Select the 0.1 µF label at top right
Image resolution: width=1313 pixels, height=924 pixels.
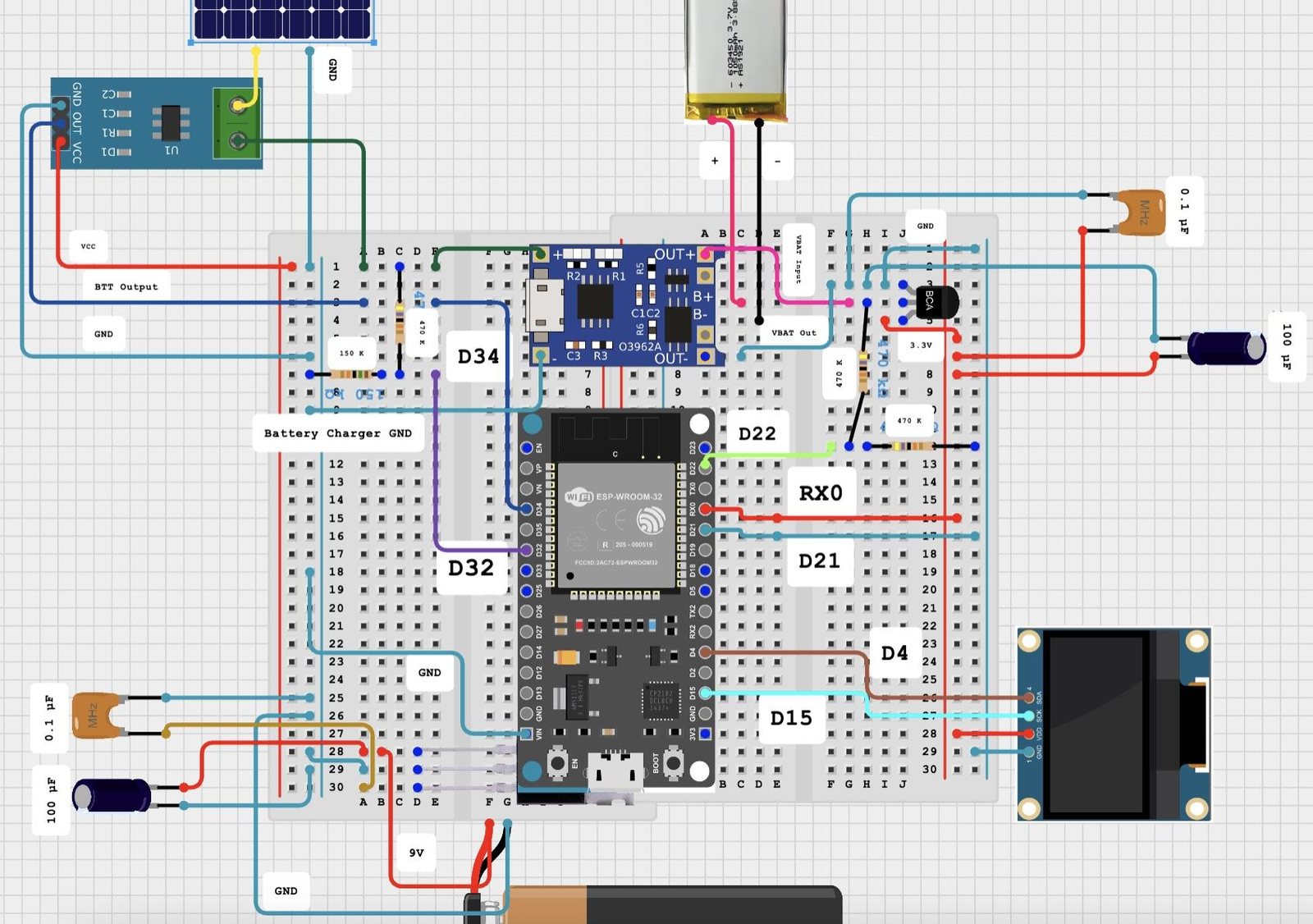[x=1184, y=212]
